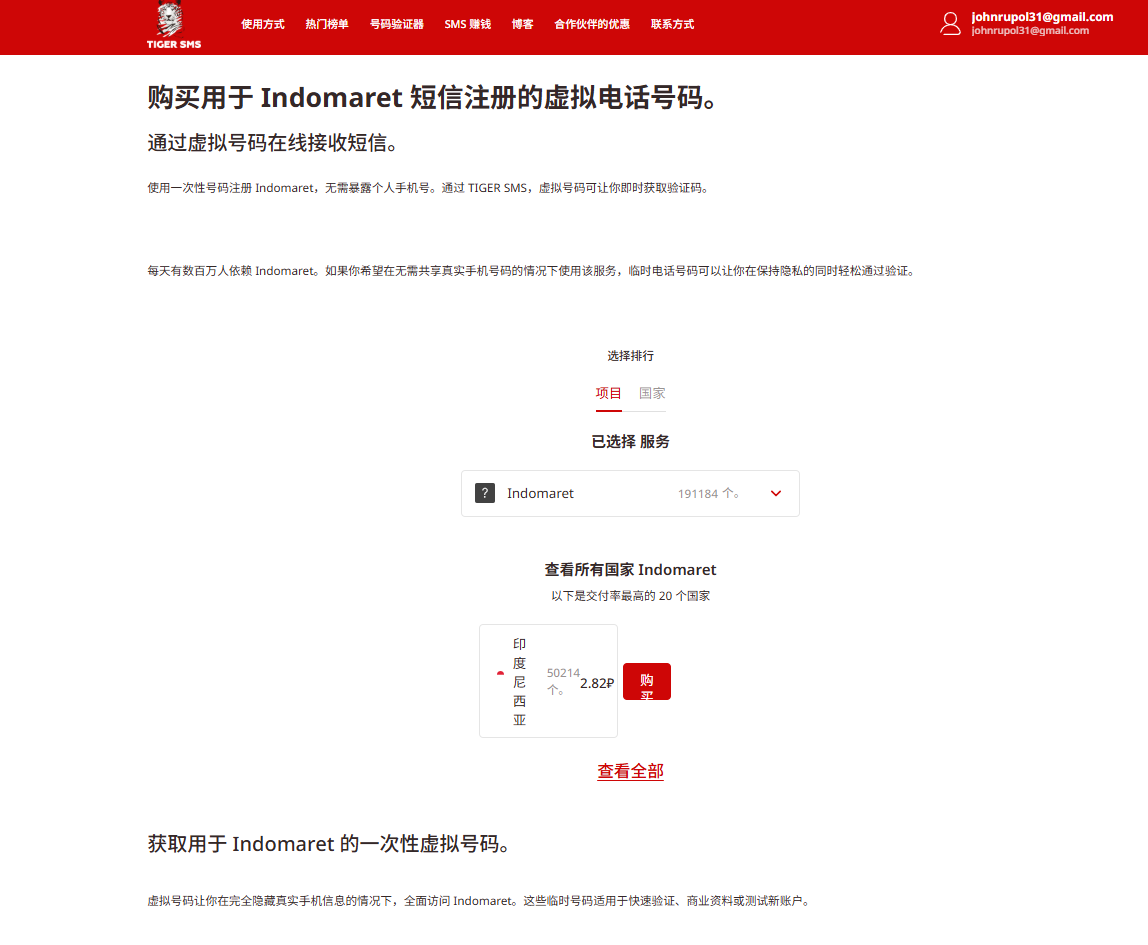The image size is (1148, 945).
Task: Open the Indomaret service selector box
Action: (x=630, y=493)
